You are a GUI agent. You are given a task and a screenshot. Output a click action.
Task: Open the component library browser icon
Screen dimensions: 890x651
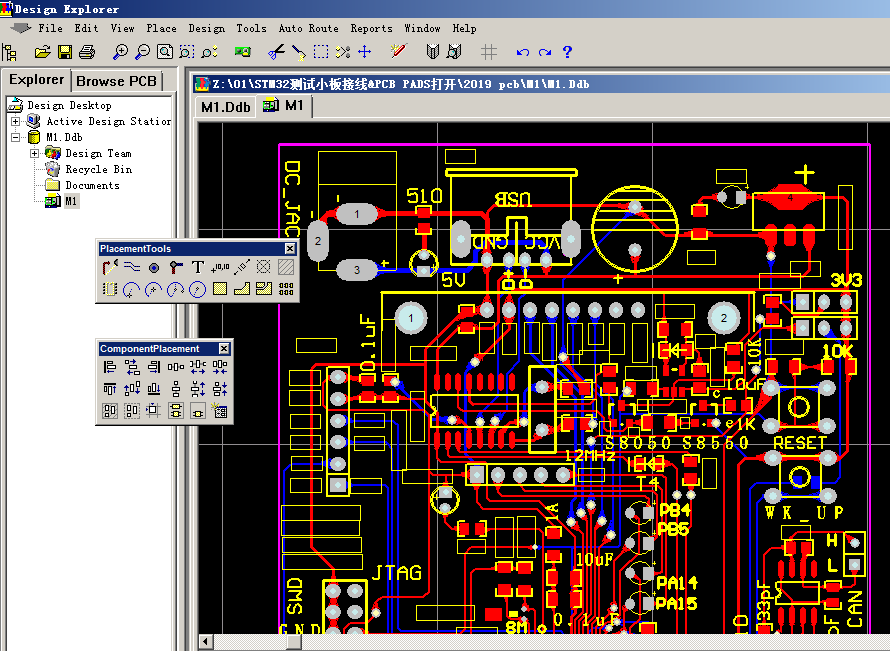pyautogui.click(x=433, y=52)
